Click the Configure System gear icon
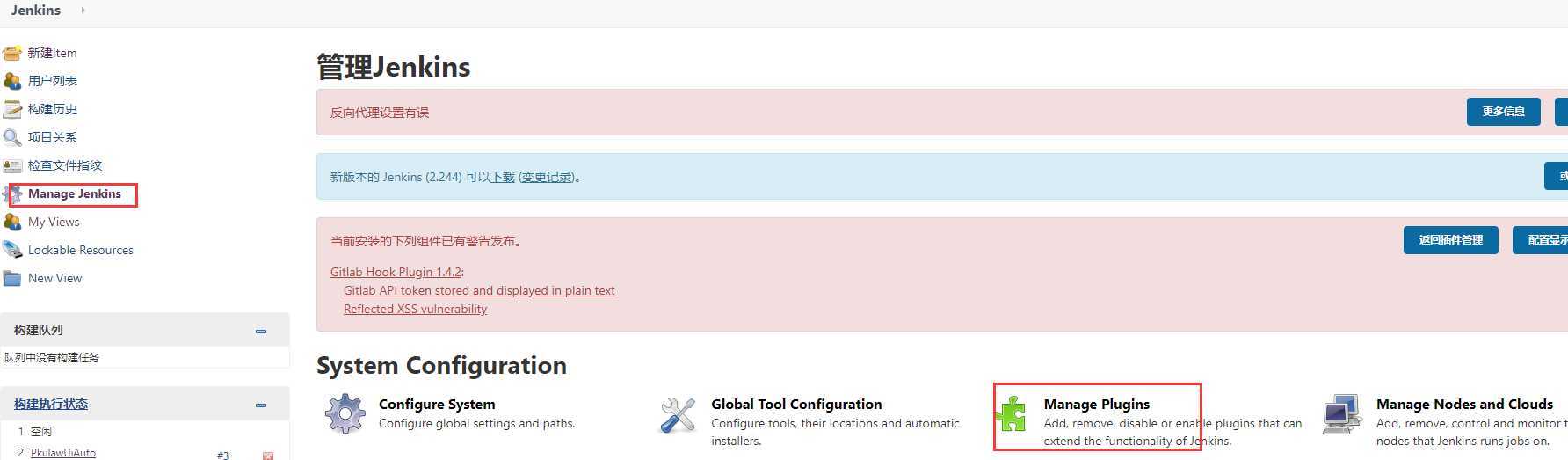 coord(345,413)
